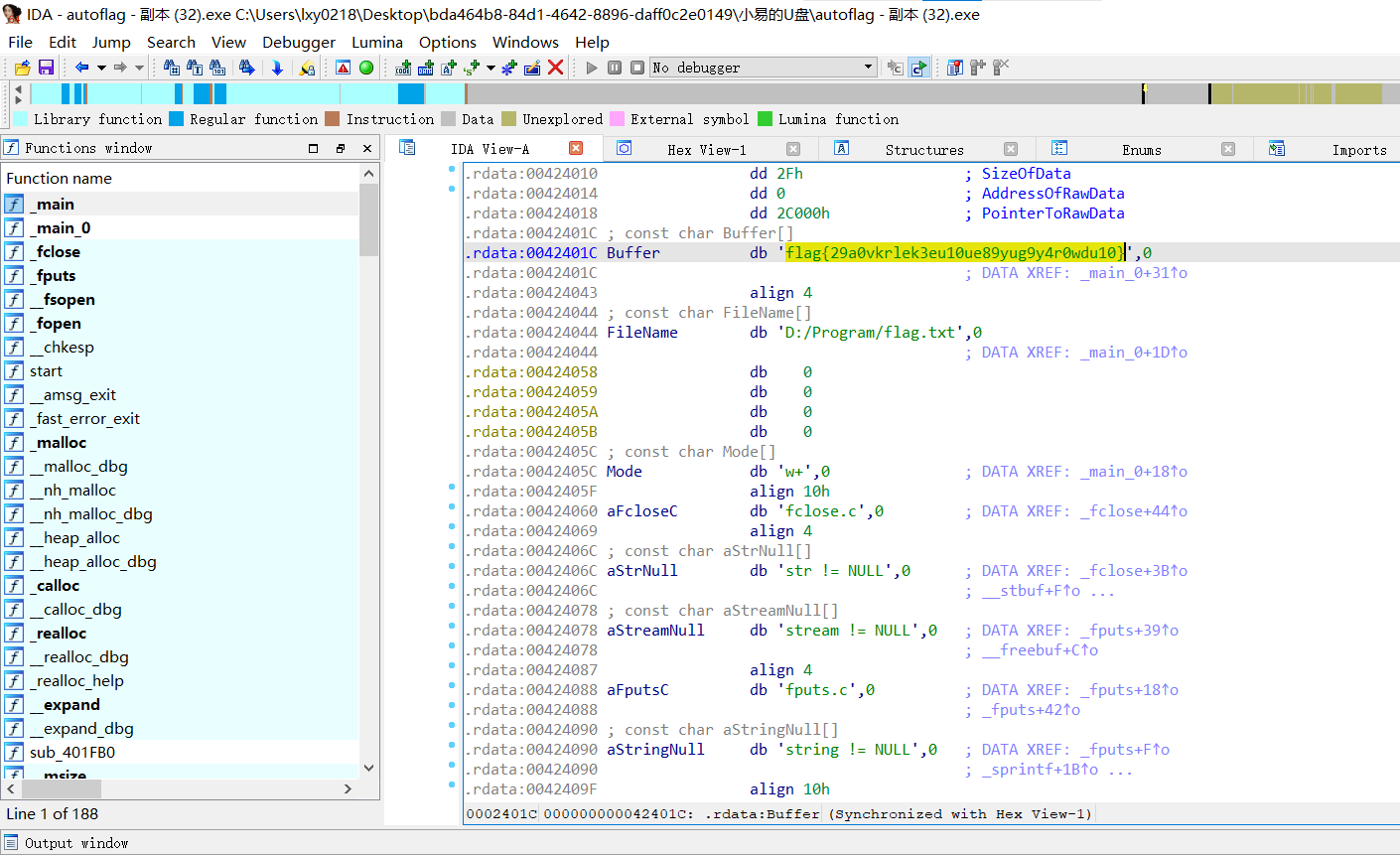Click the blue Jump back arrow

click(81, 68)
